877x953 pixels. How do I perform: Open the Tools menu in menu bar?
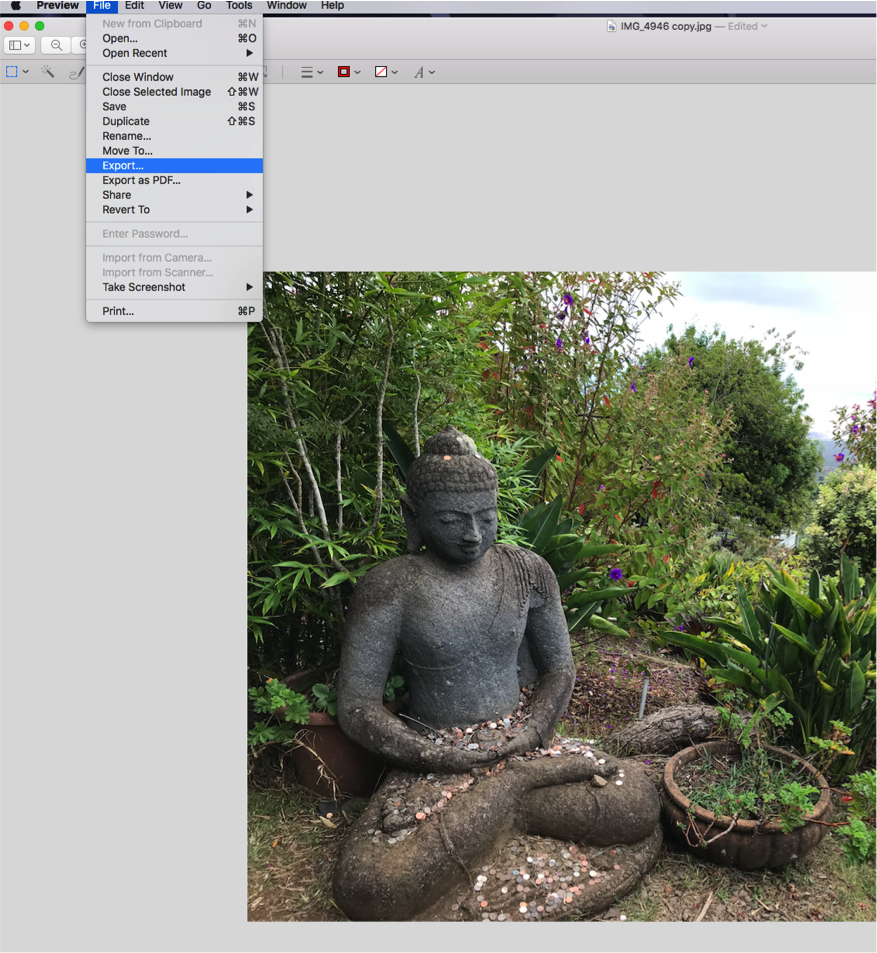[239, 6]
